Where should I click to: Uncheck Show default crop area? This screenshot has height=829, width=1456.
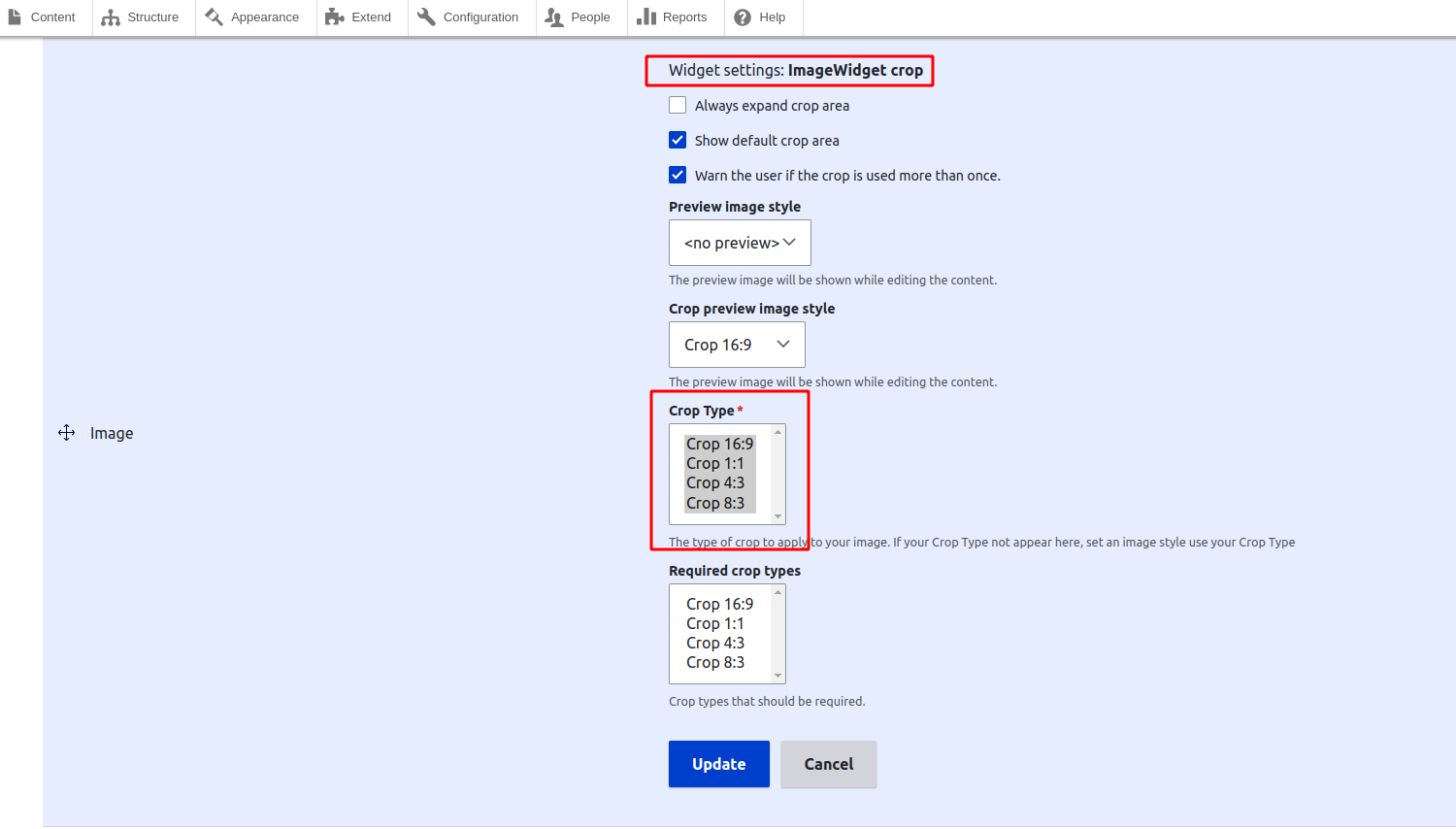point(677,140)
